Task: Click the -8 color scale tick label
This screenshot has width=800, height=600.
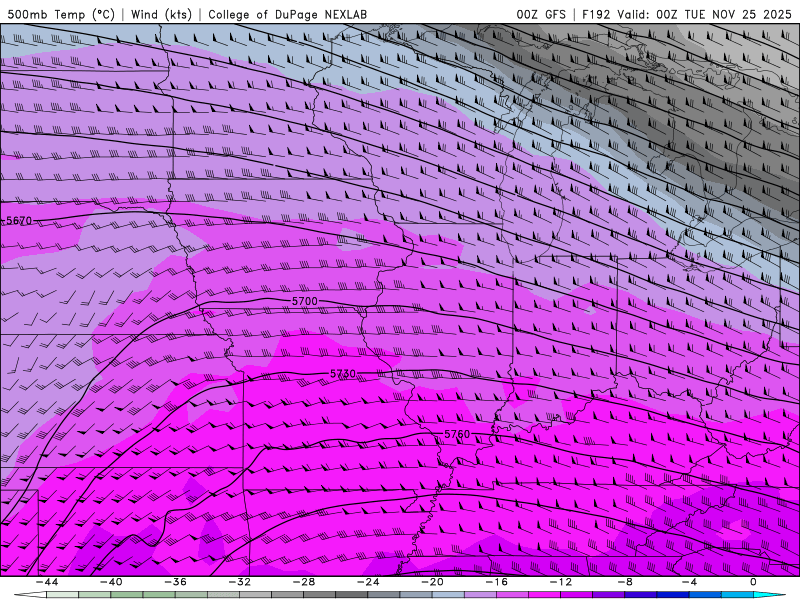Action: click(x=625, y=582)
